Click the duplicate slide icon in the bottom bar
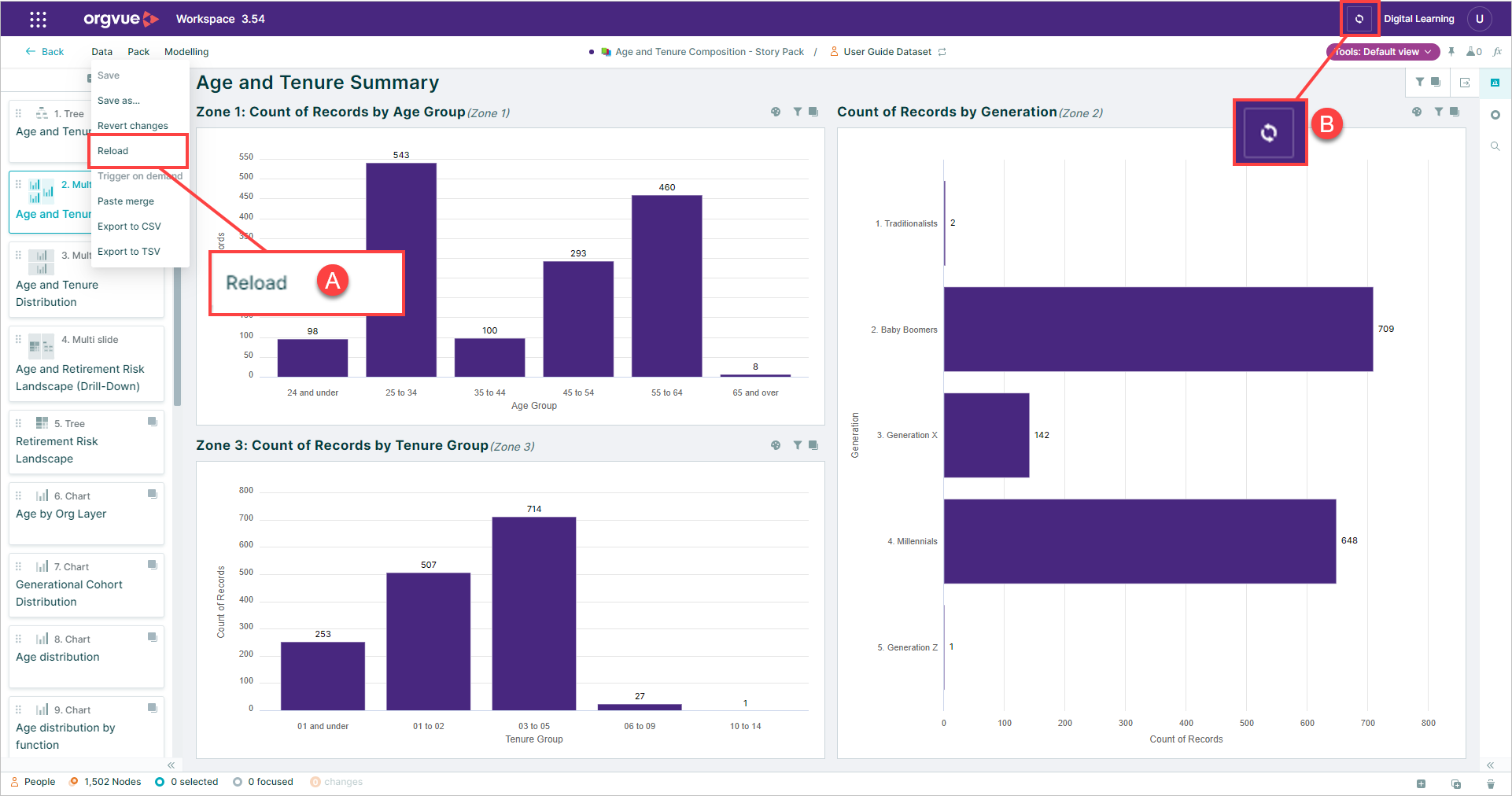Viewport: 1512px width, 796px height. coord(1456,783)
